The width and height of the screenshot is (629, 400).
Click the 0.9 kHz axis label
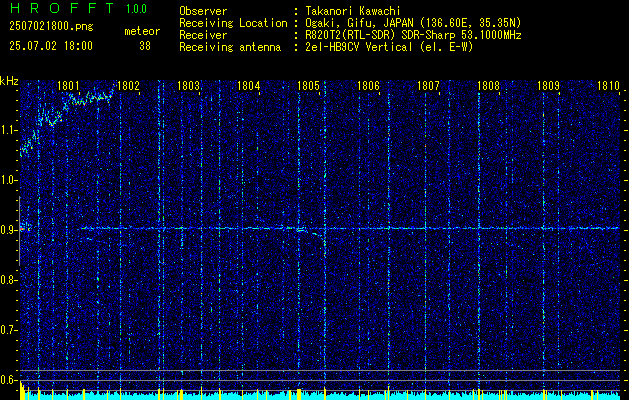click(8, 230)
